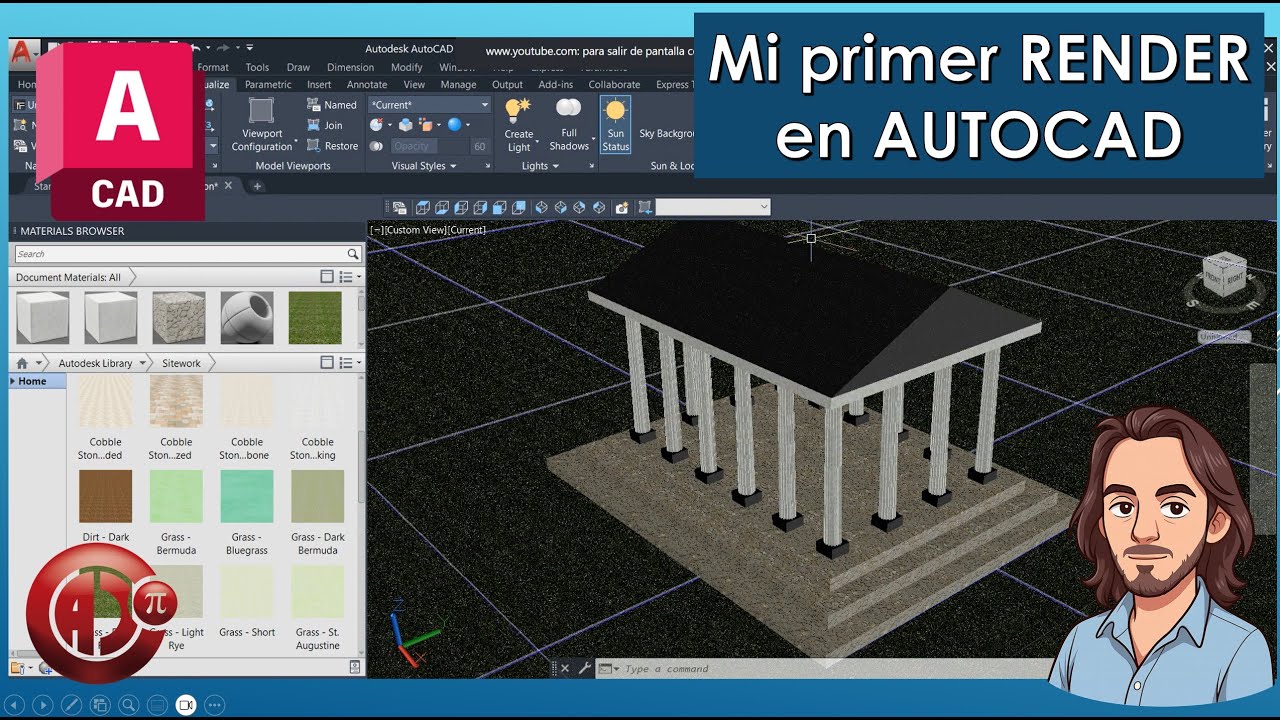
Task: Close the command line with X
Action: [x=564, y=668]
